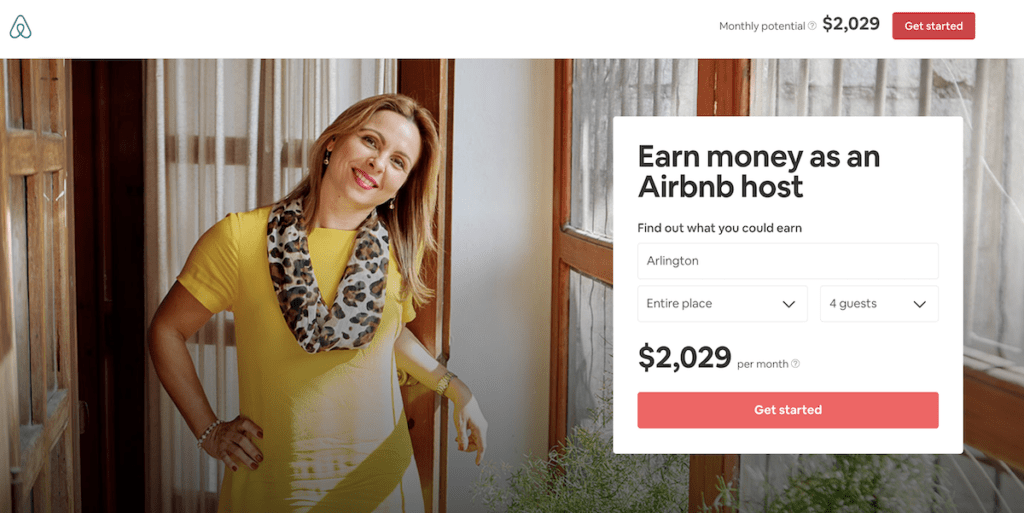Click the wide Get started button in card
Viewport: 1024px width, 513px height.
[788, 410]
